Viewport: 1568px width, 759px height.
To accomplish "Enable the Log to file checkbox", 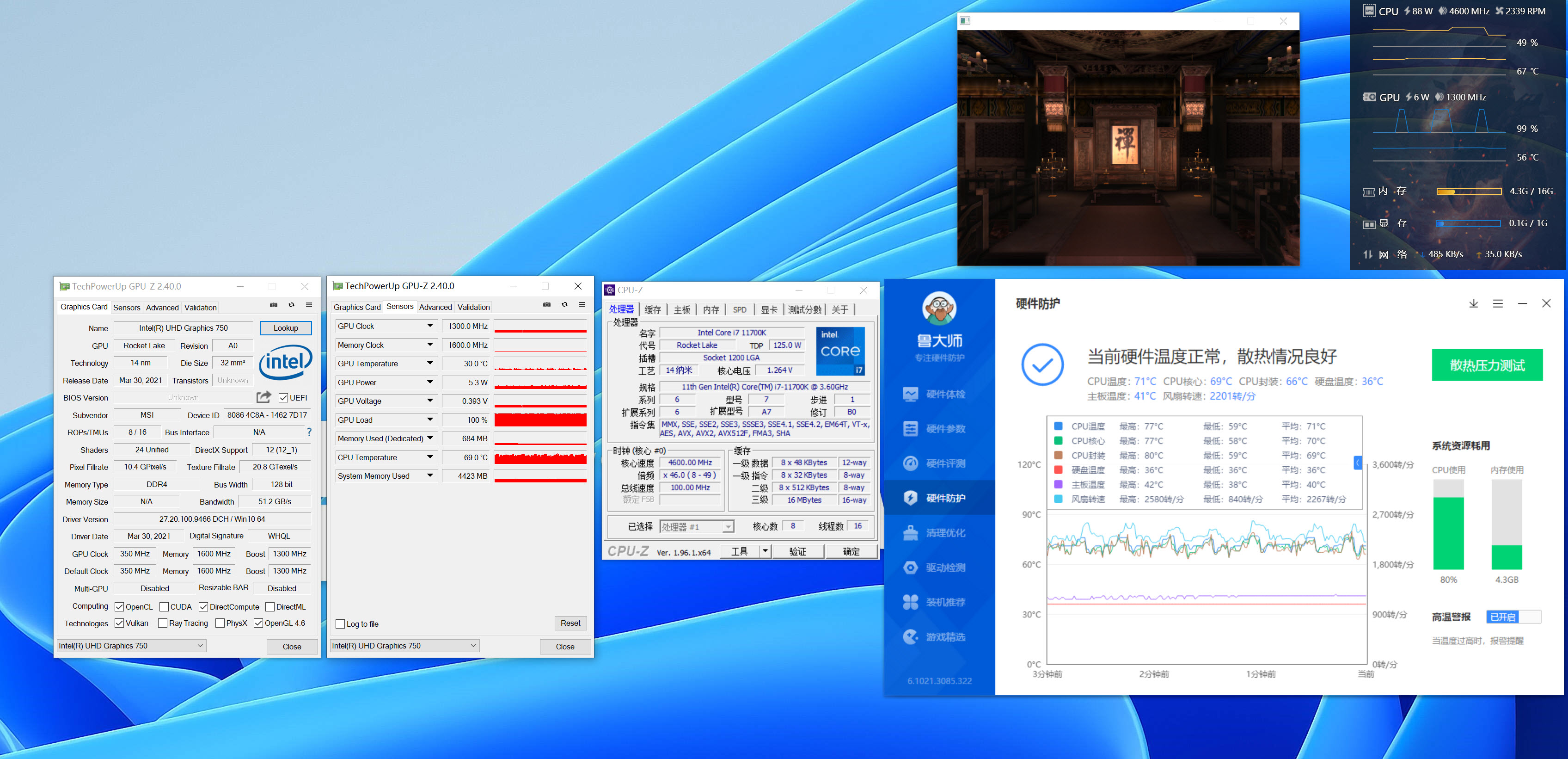I will pyautogui.click(x=340, y=624).
